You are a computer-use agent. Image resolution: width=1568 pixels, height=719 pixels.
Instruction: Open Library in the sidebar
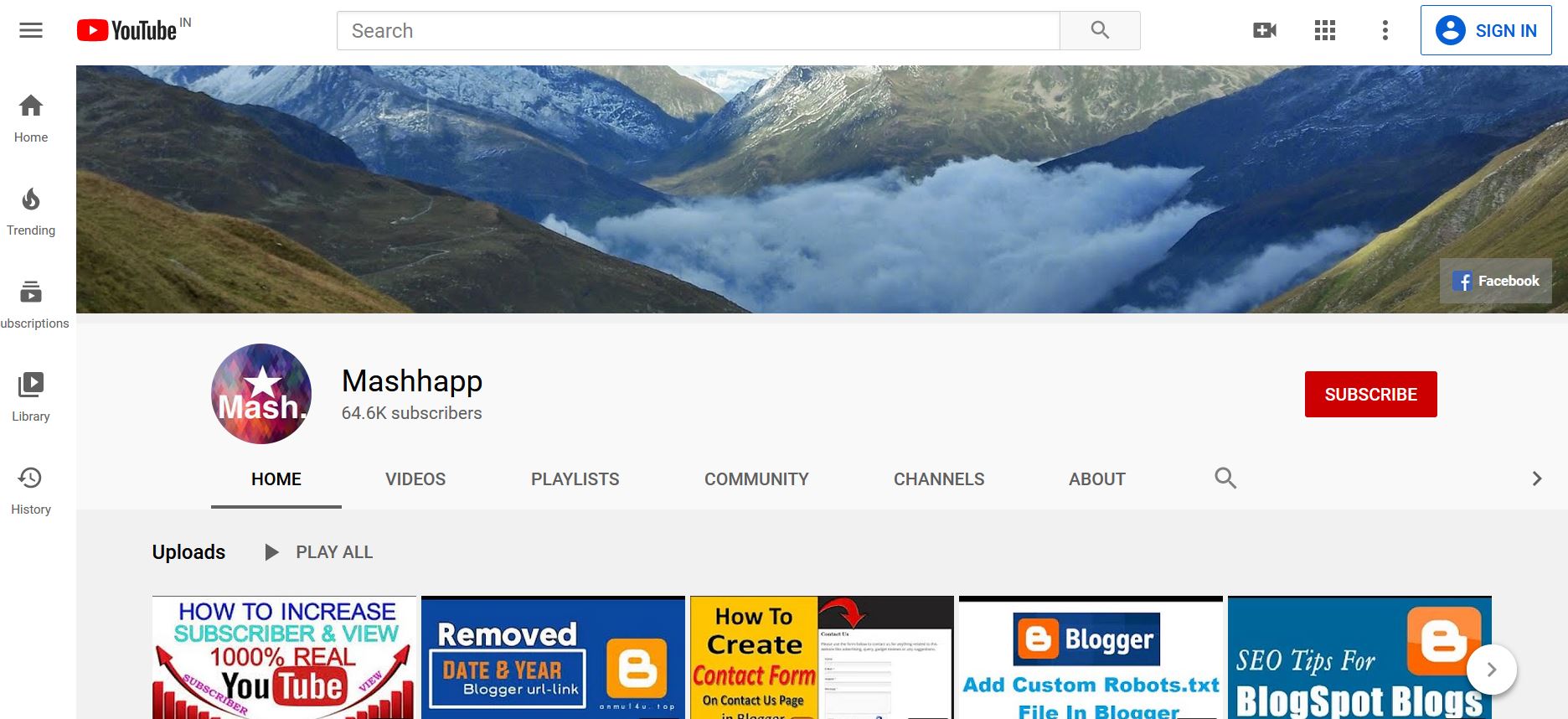tap(31, 398)
